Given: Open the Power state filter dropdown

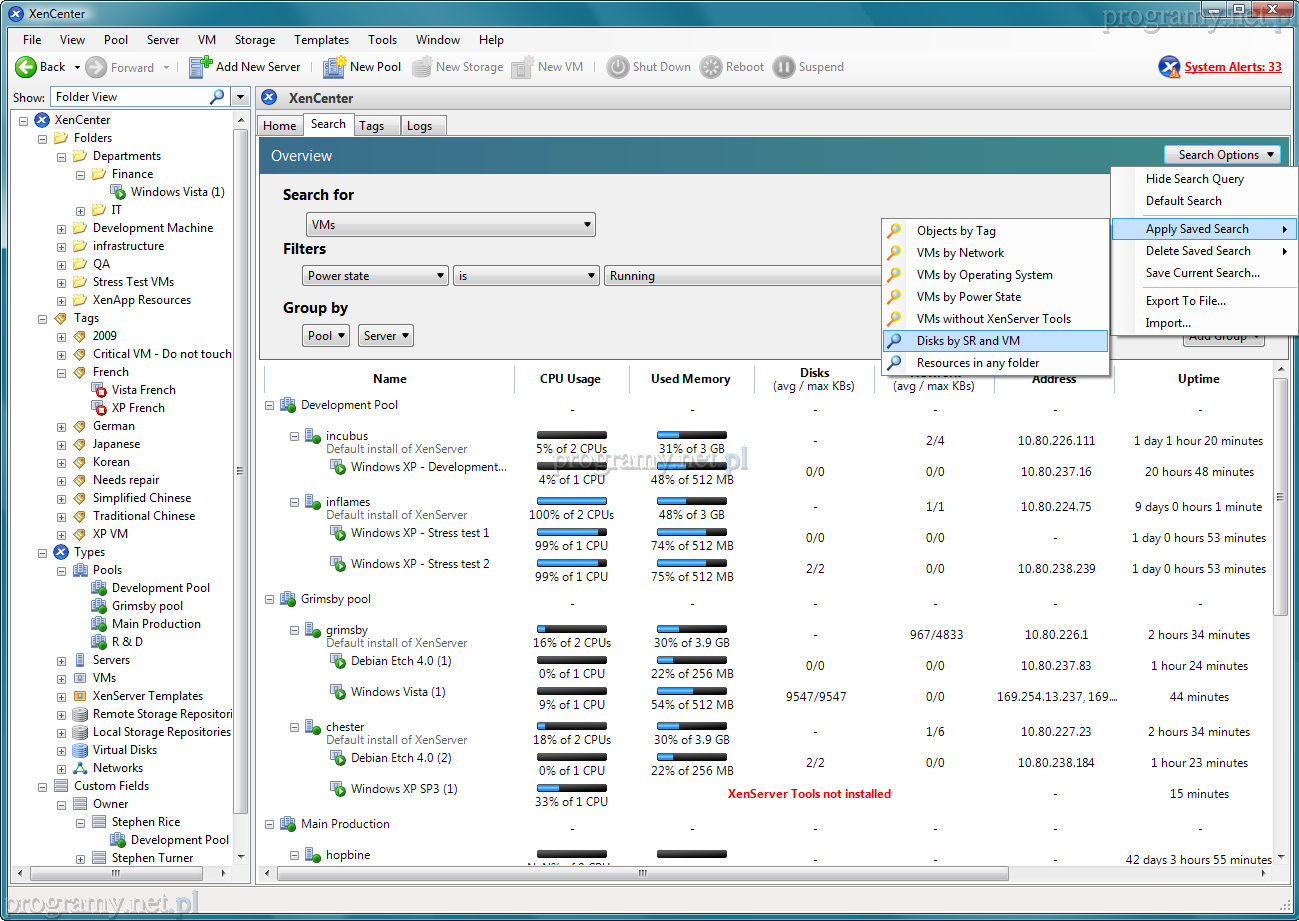Looking at the screenshot, I should 376,276.
